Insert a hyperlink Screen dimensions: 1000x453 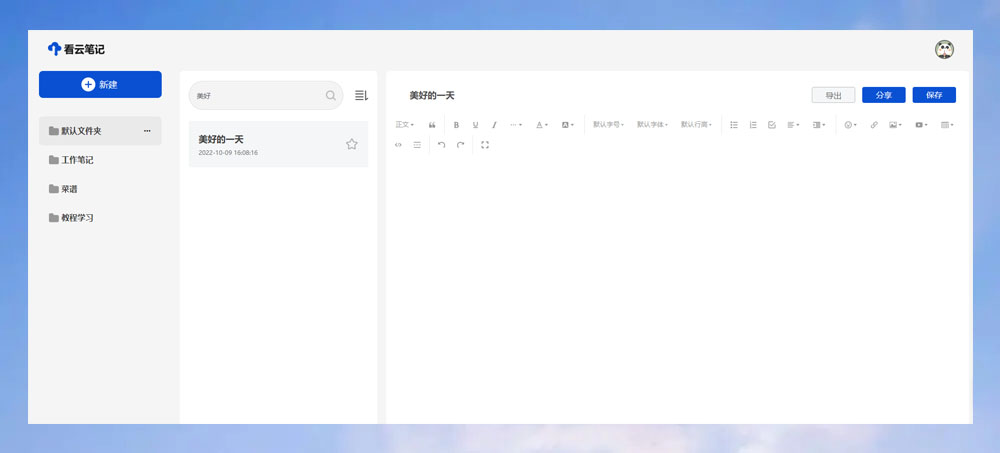tap(874, 125)
